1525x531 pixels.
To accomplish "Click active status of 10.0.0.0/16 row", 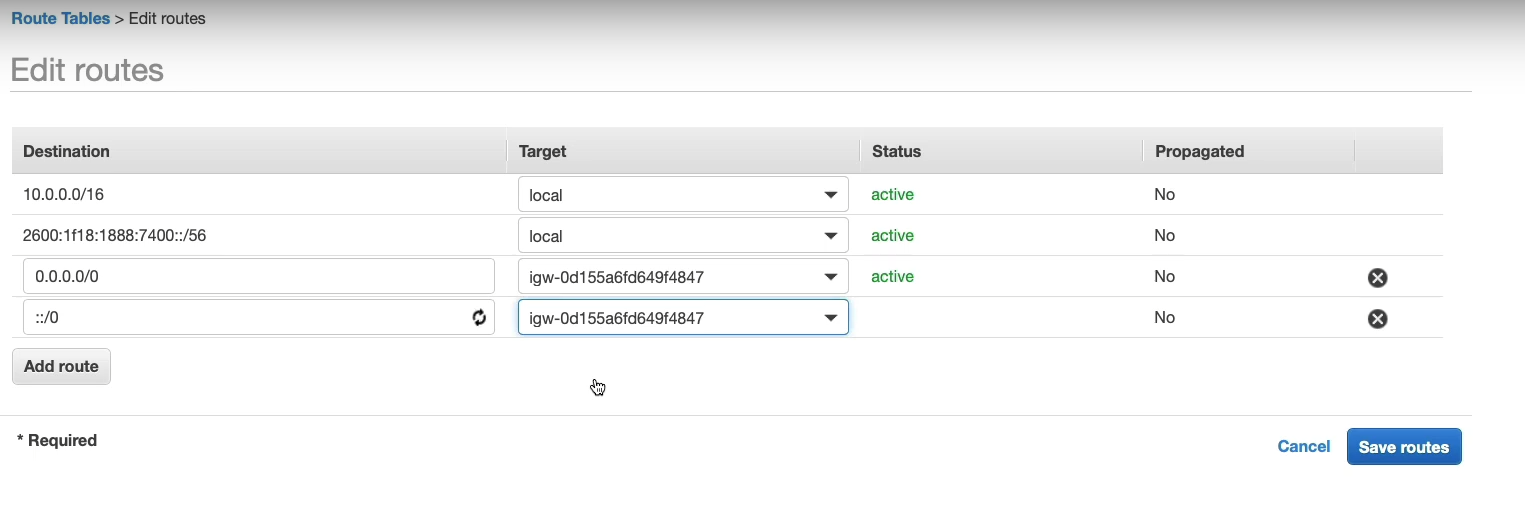I will tap(892, 195).
